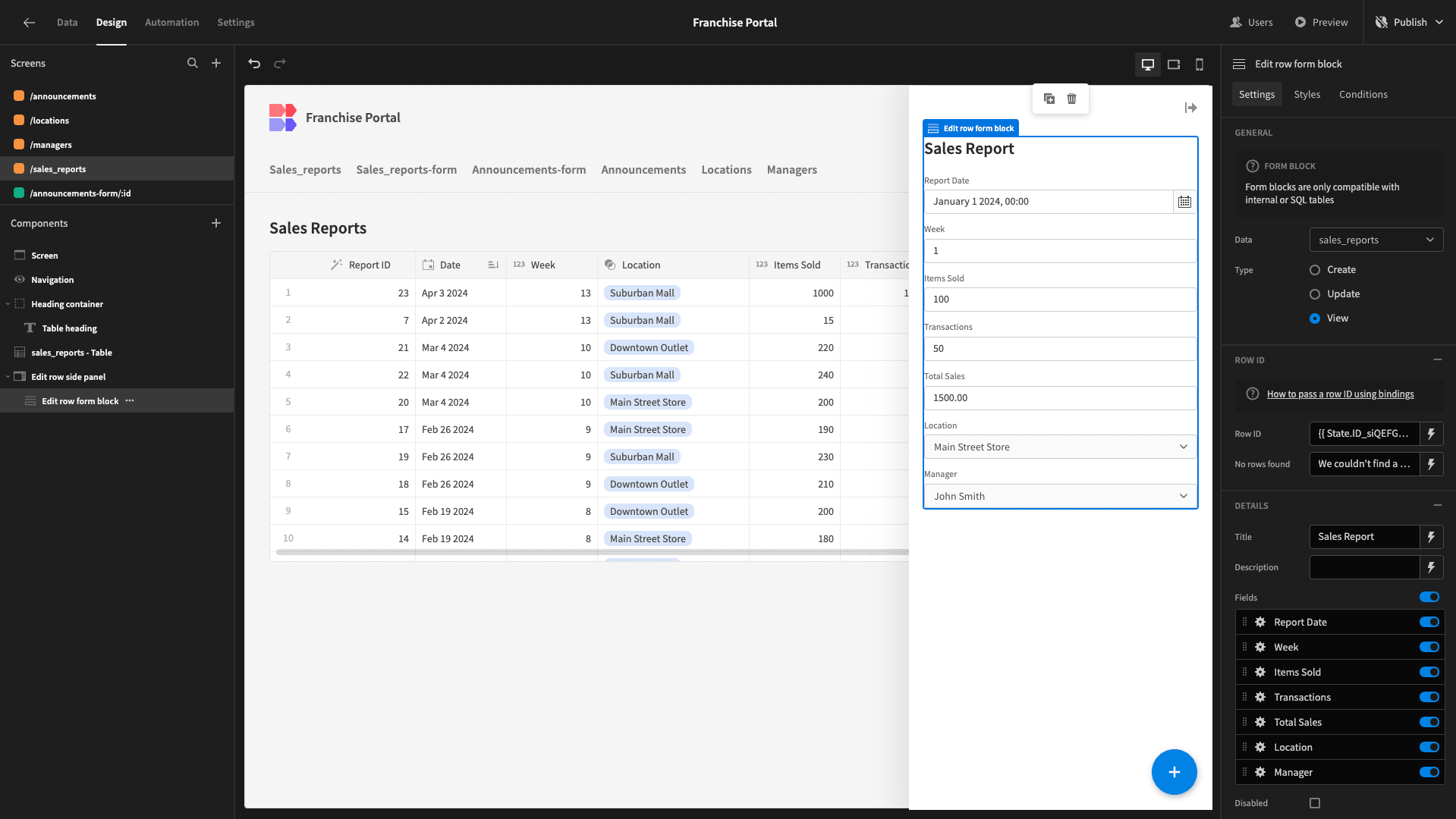Collapse the Row ID section
This screenshot has width=1456, height=819.
1437,359
